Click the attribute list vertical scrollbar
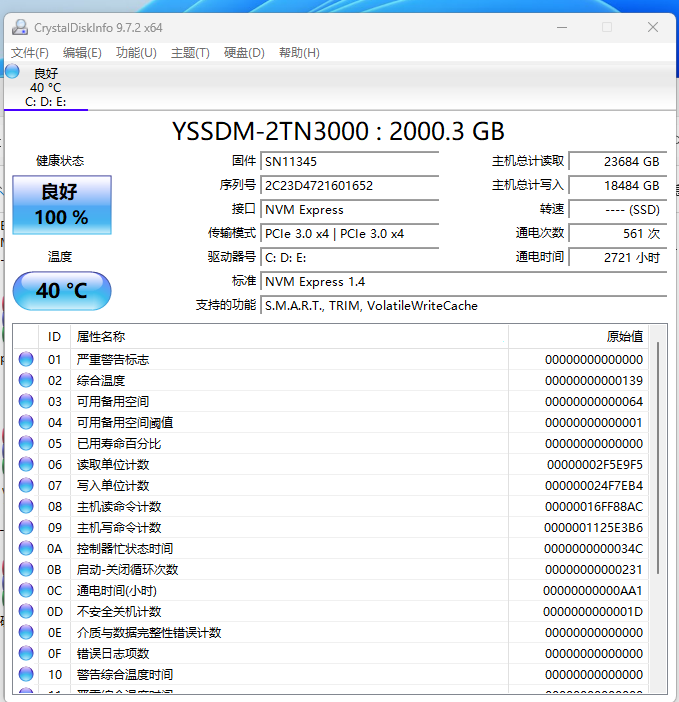The height and width of the screenshot is (702, 679). tap(658, 458)
